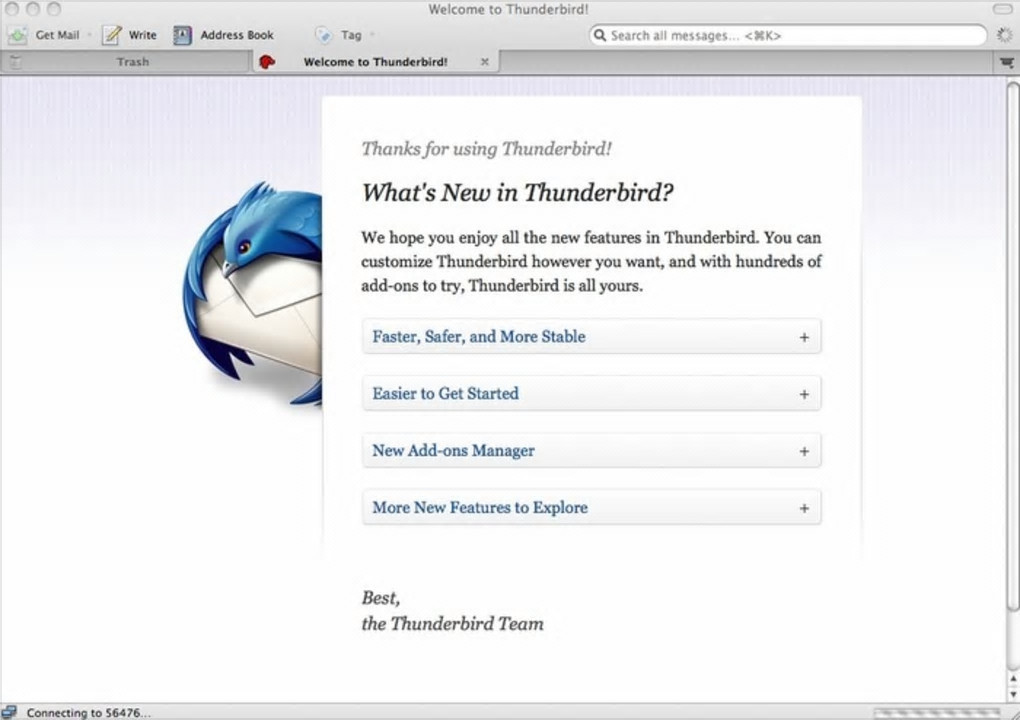This screenshot has width=1020, height=720.
Task: Close the Welcome to Thunderbird! tab
Action: click(x=485, y=62)
